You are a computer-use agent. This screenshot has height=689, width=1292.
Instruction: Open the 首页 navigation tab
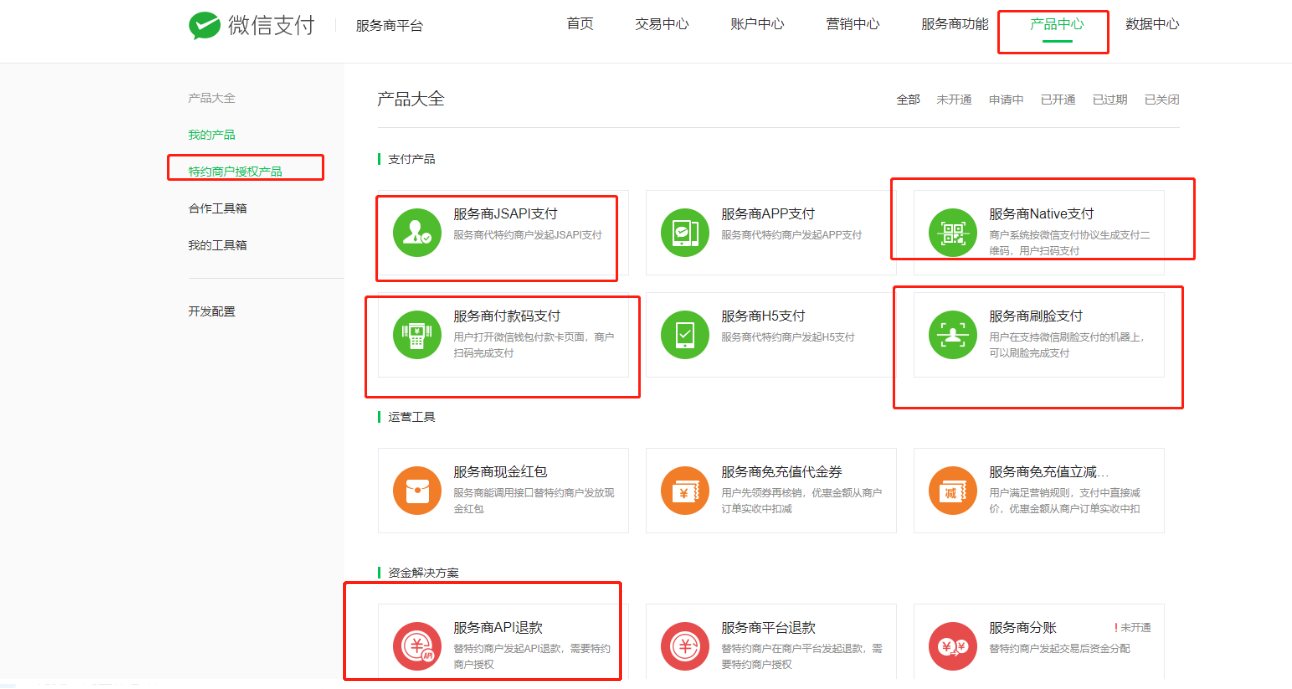tap(580, 24)
